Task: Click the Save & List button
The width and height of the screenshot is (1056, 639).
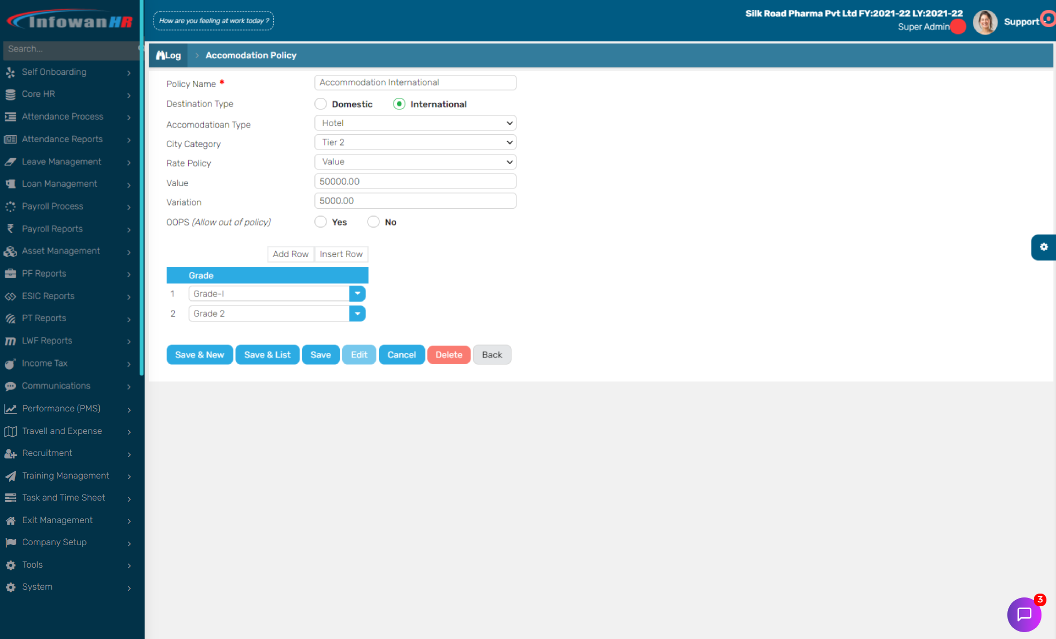Action: (267, 355)
